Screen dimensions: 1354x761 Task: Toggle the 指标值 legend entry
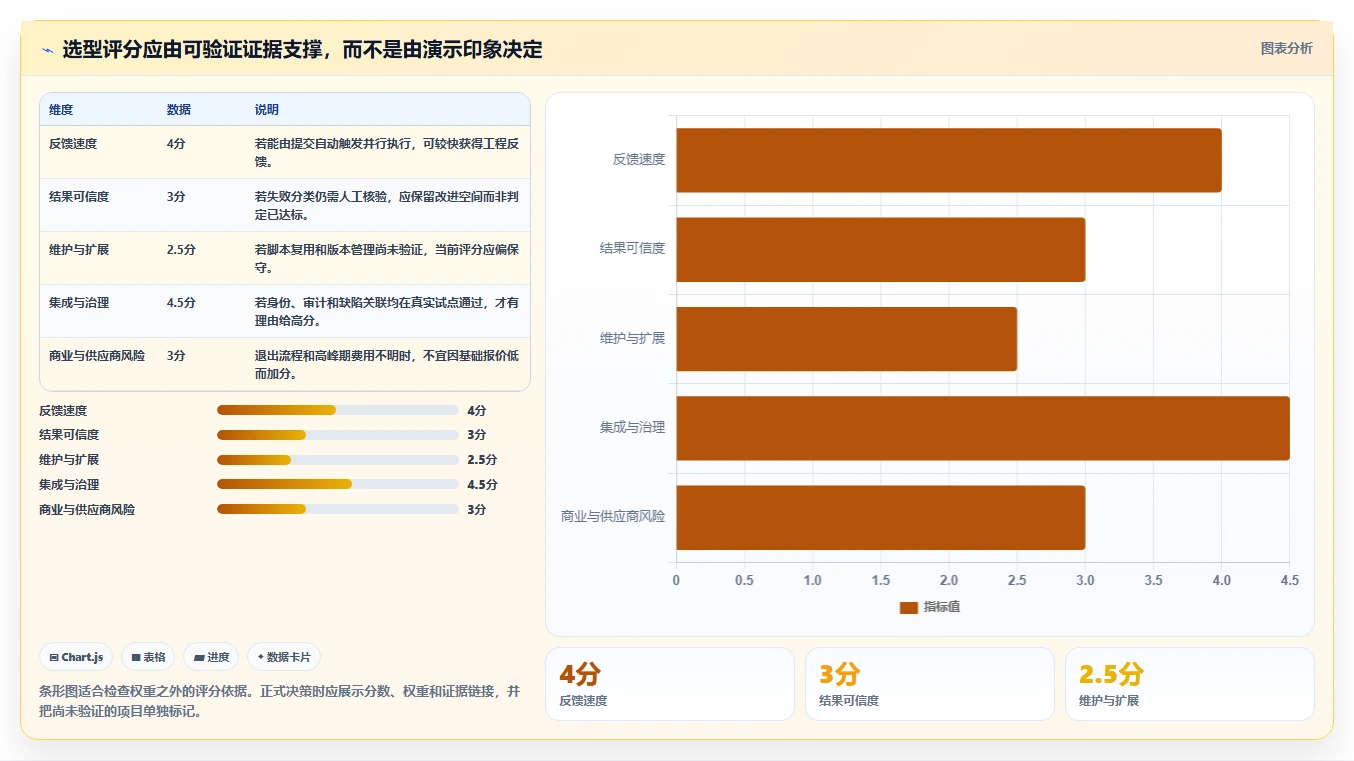pyautogui.click(x=929, y=607)
